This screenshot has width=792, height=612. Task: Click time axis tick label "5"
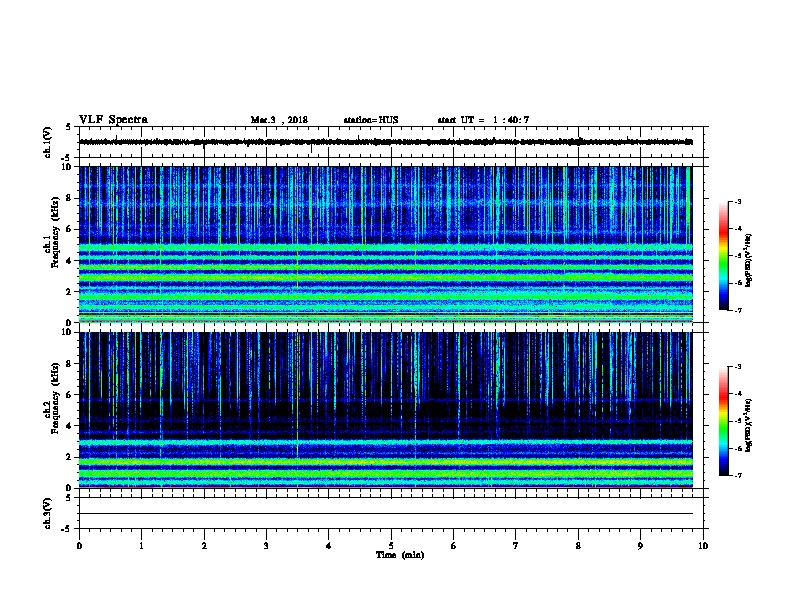point(391,546)
